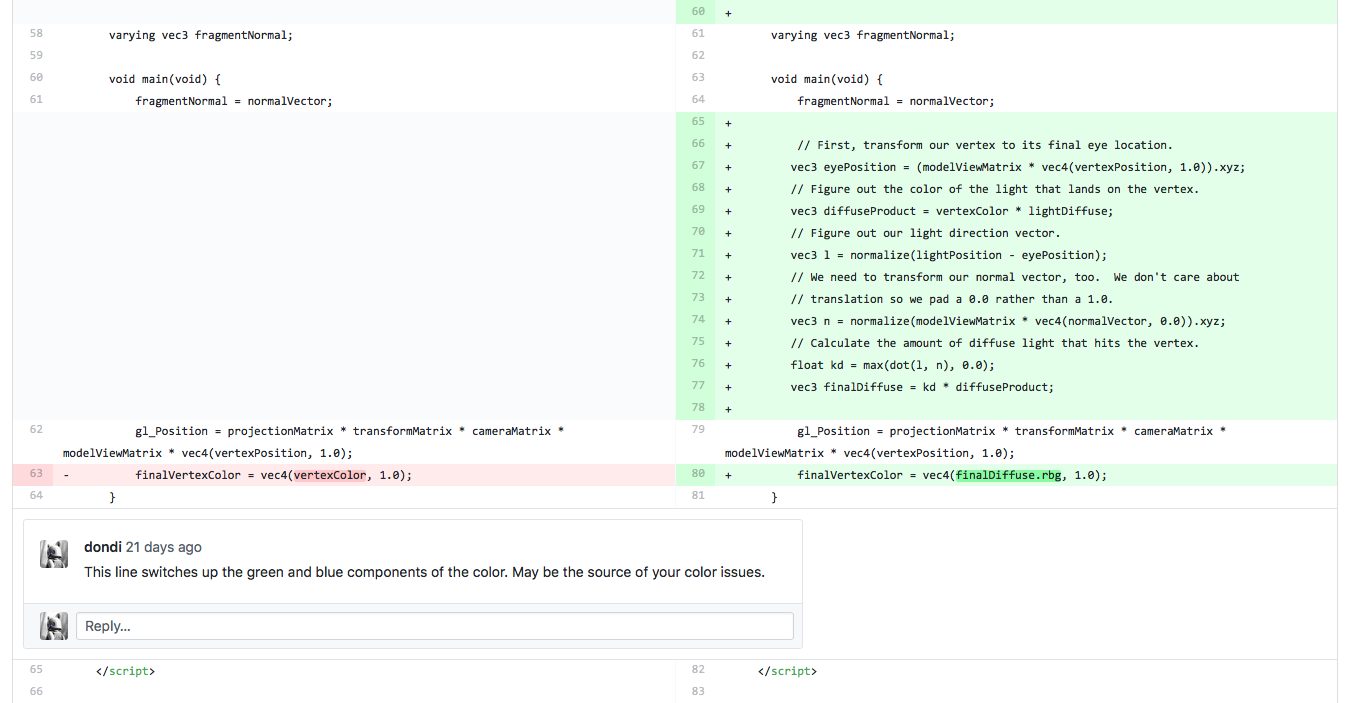The width and height of the screenshot is (1350, 703).
Task: Click the plus marker on line 71
Action: click(728, 255)
